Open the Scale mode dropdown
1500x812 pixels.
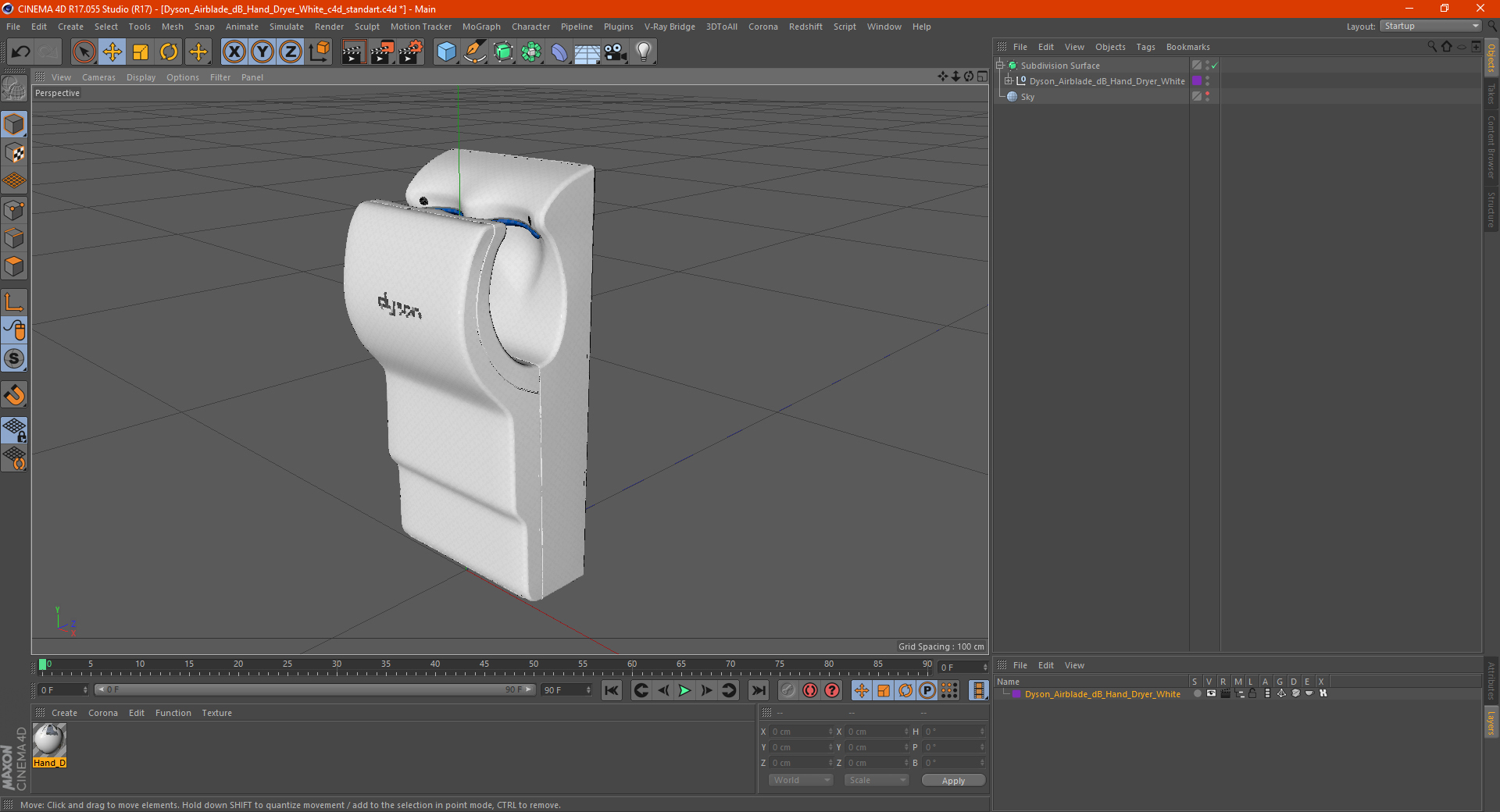point(877,780)
